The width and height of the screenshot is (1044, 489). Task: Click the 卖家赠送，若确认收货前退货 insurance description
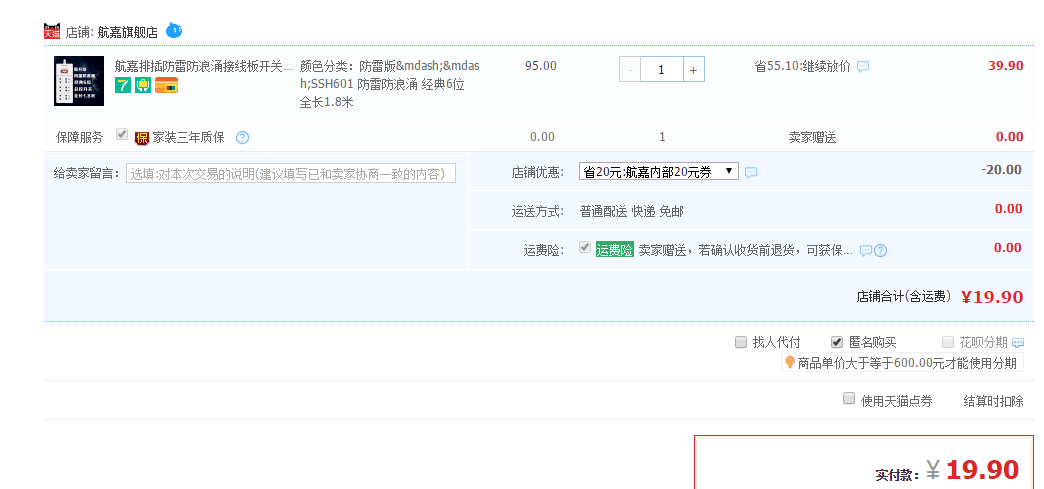coord(746,251)
